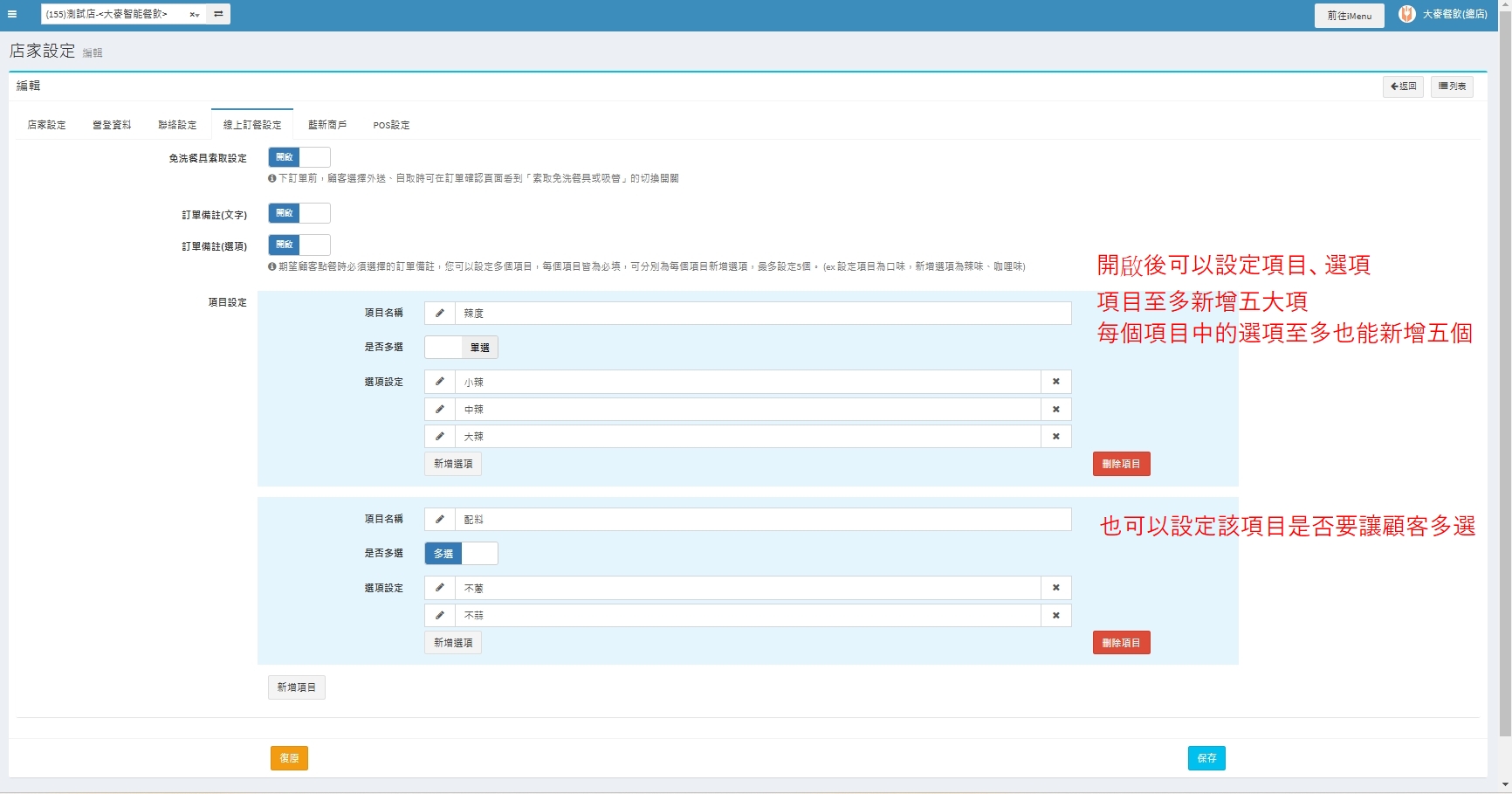1512x794 pixels.
Task: Remove the 不蒜 option with X
Action: [1055, 615]
